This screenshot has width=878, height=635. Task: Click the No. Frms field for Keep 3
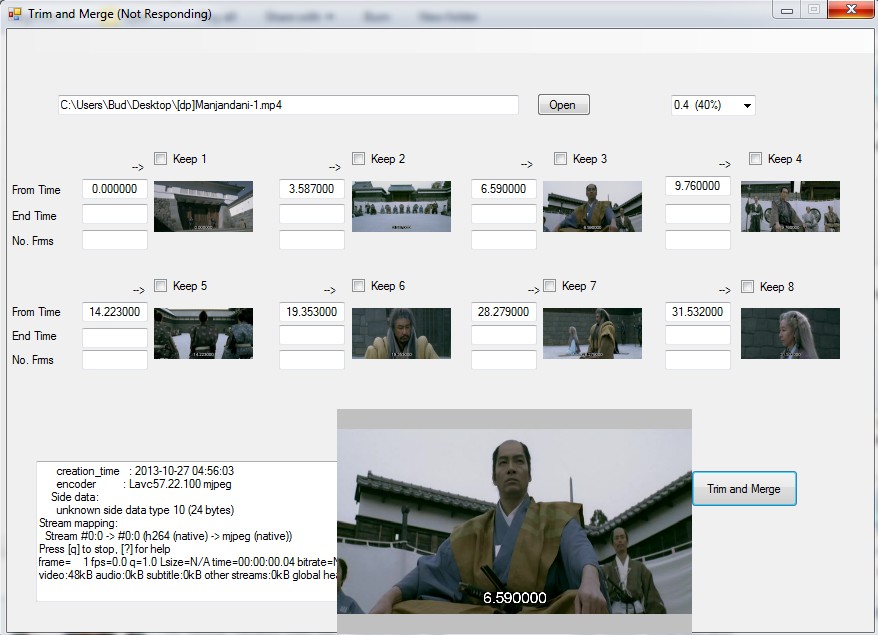point(503,240)
